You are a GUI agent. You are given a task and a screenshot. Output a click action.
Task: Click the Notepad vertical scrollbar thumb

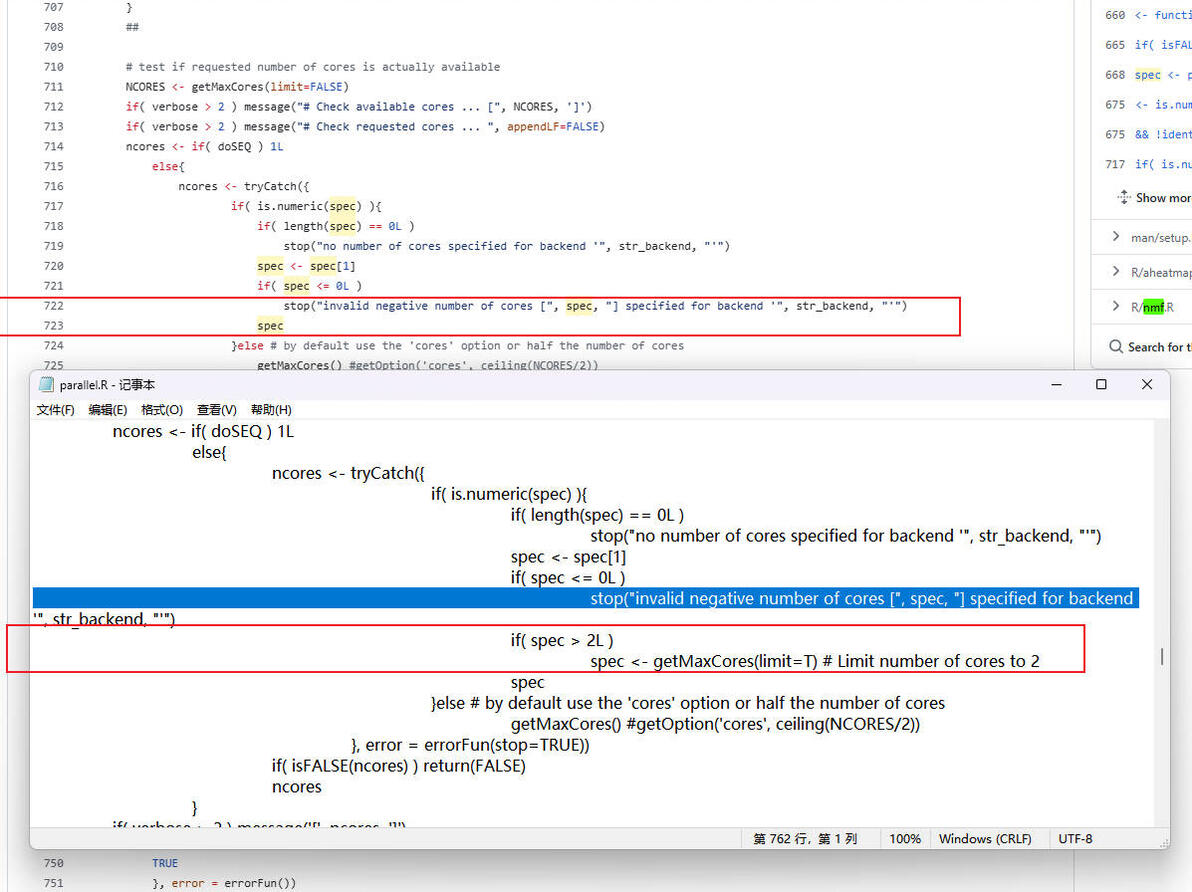[x=1162, y=656]
